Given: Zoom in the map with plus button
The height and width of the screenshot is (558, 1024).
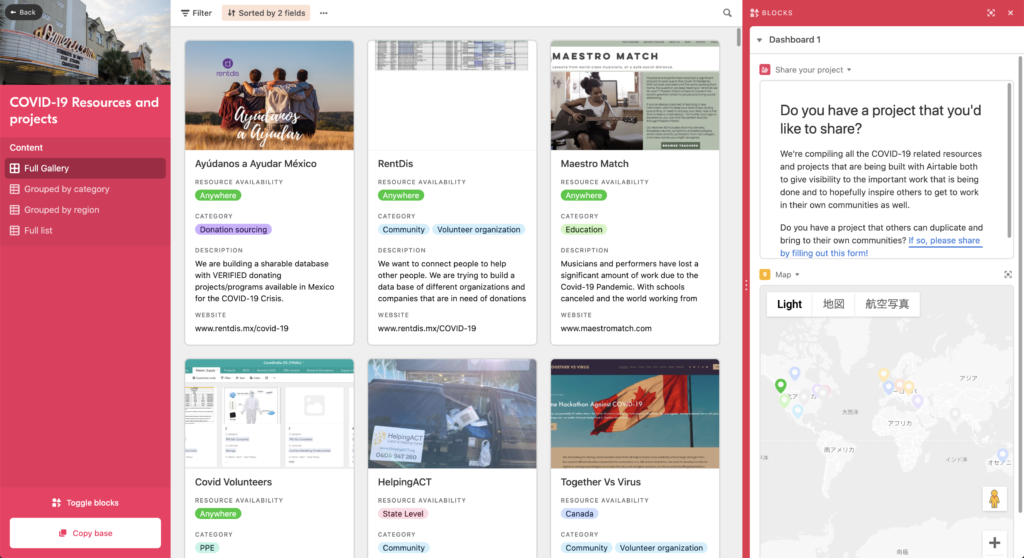Looking at the screenshot, I should [994, 543].
